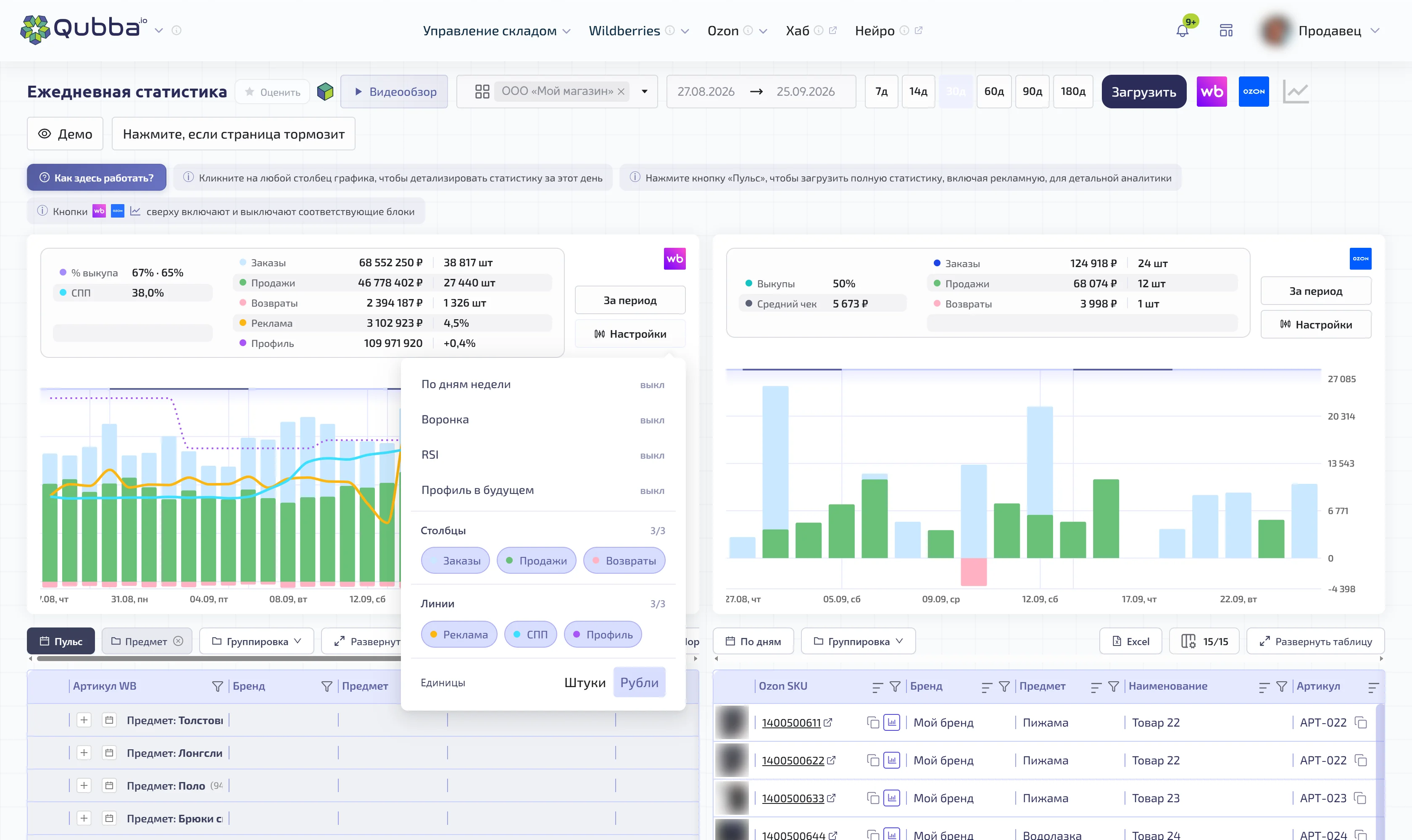Sort the Ozon SKU column
Viewport: 1412px width, 840px height.
[x=877, y=687]
